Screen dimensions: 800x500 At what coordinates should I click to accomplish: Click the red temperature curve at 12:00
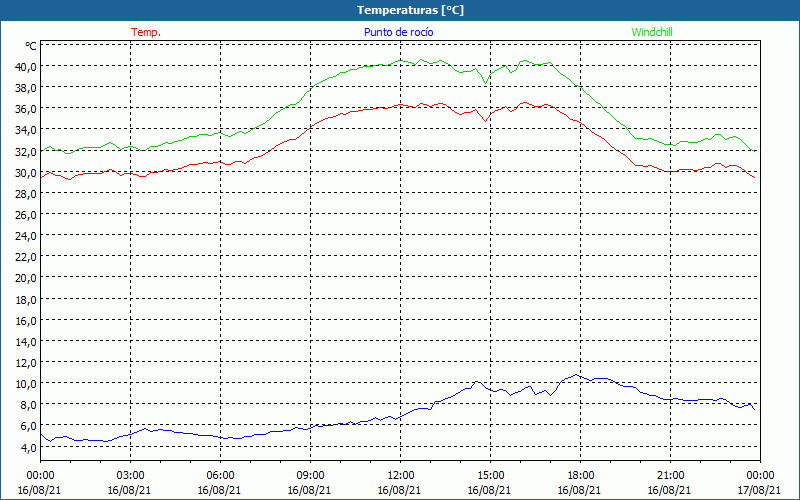pos(401,105)
